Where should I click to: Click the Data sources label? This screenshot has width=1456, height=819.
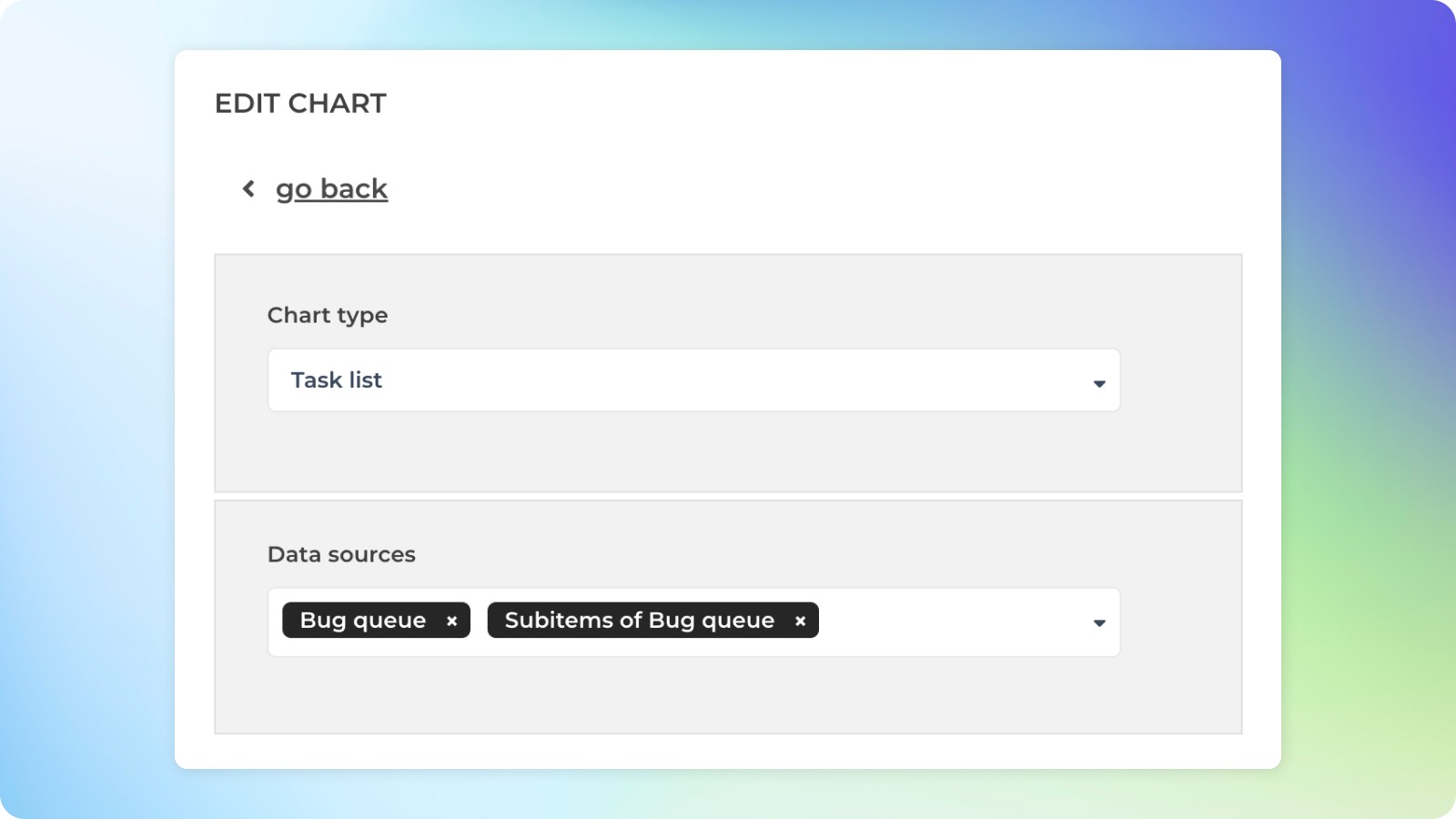pos(341,554)
